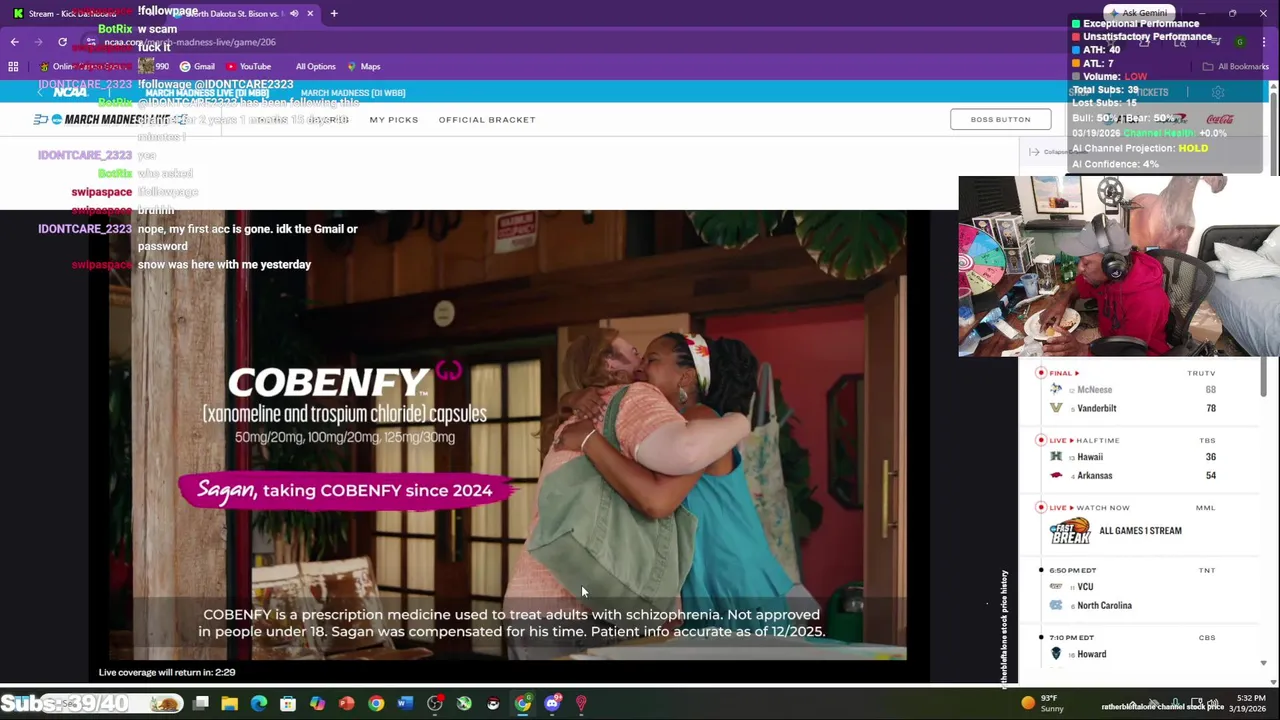Click the NCAA logo in the blue header
The height and width of the screenshot is (720, 1280).
pyautogui.click(x=70, y=92)
